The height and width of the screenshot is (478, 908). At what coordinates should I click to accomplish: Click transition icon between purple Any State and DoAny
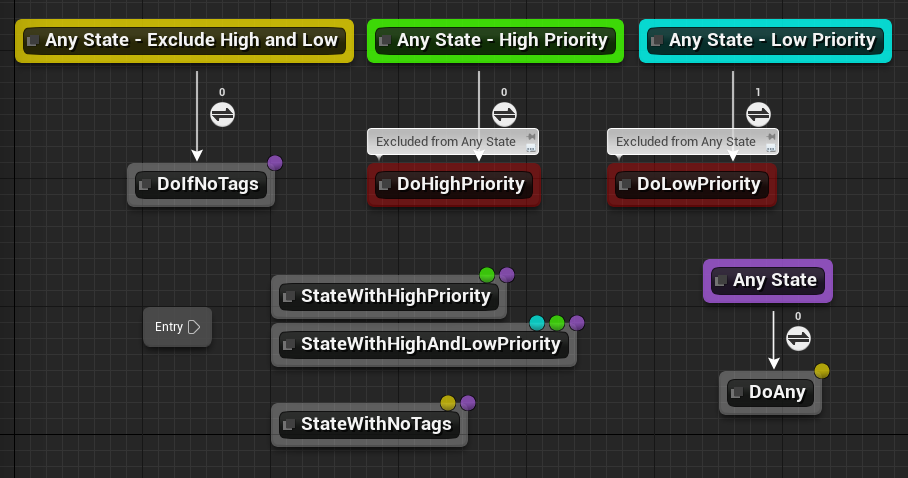(x=797, y=339)
